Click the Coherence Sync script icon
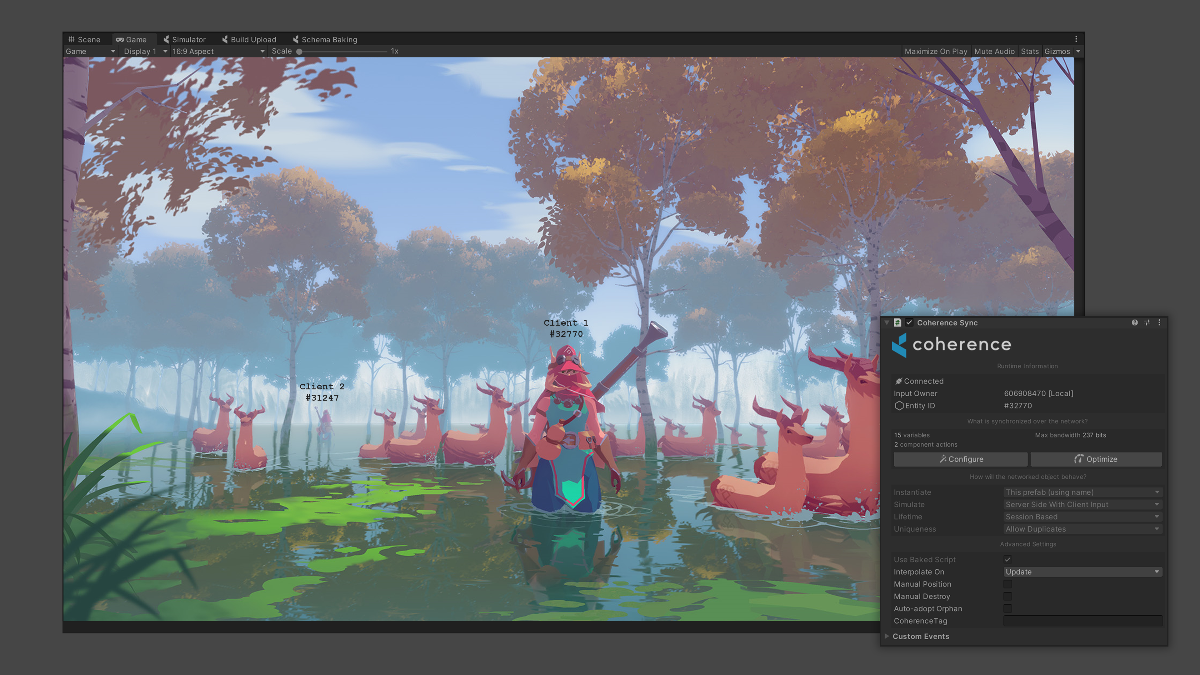Screen dimensions: 1200x675 pyautogui.click(x=898, y=323)
